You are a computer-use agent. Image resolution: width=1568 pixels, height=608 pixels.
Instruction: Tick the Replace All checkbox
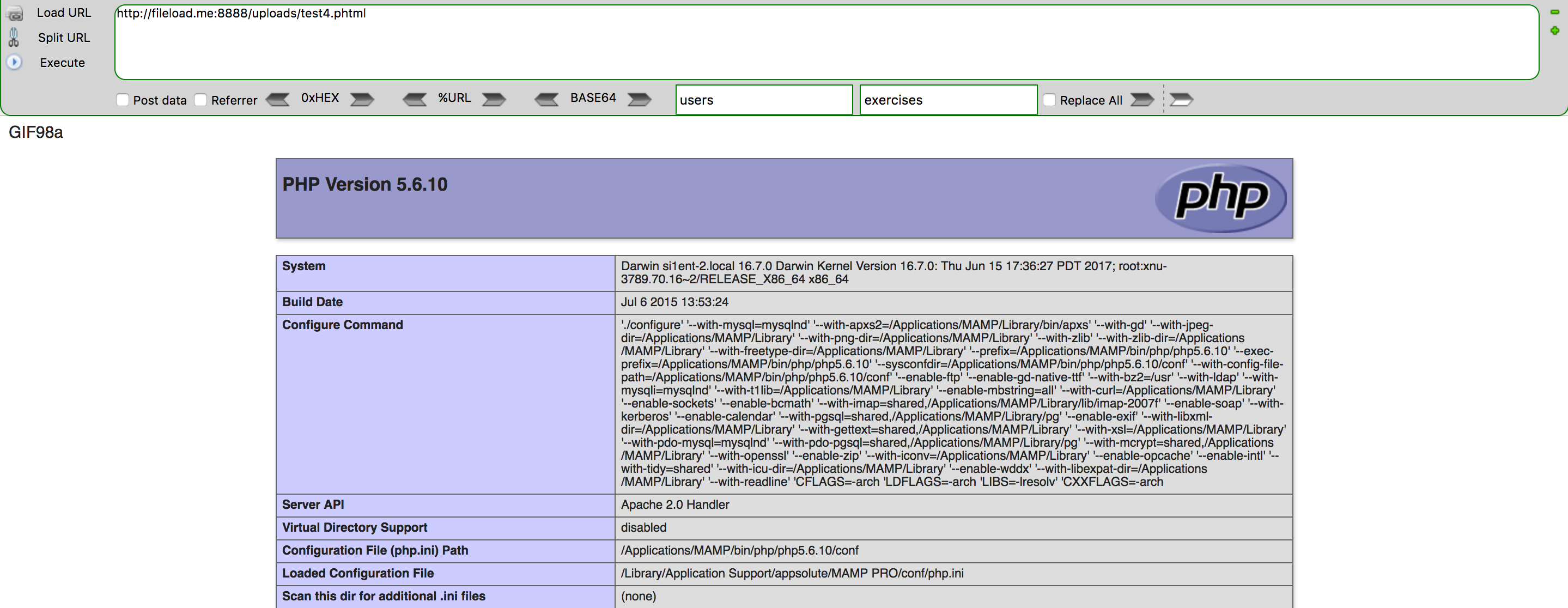(1049, 100)
